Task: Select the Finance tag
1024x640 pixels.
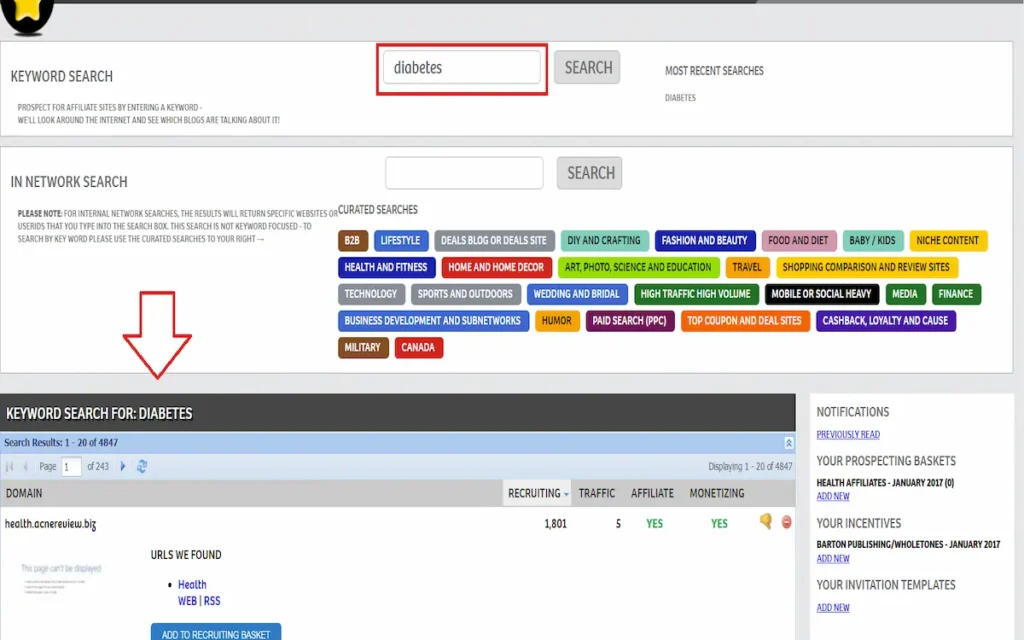Action: pyautogui.click(x=956, y=294)
